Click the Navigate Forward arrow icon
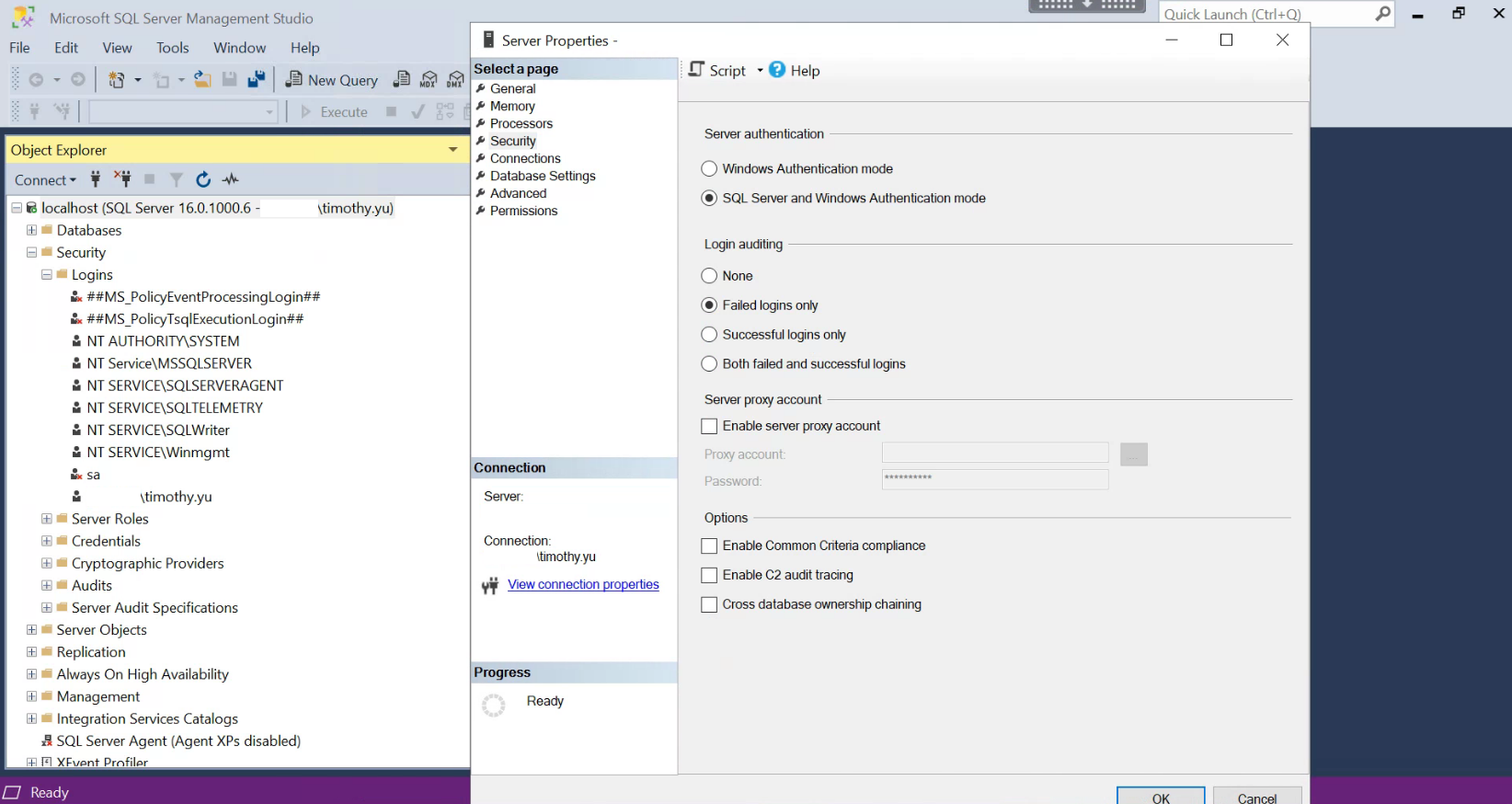 [78, 80]
